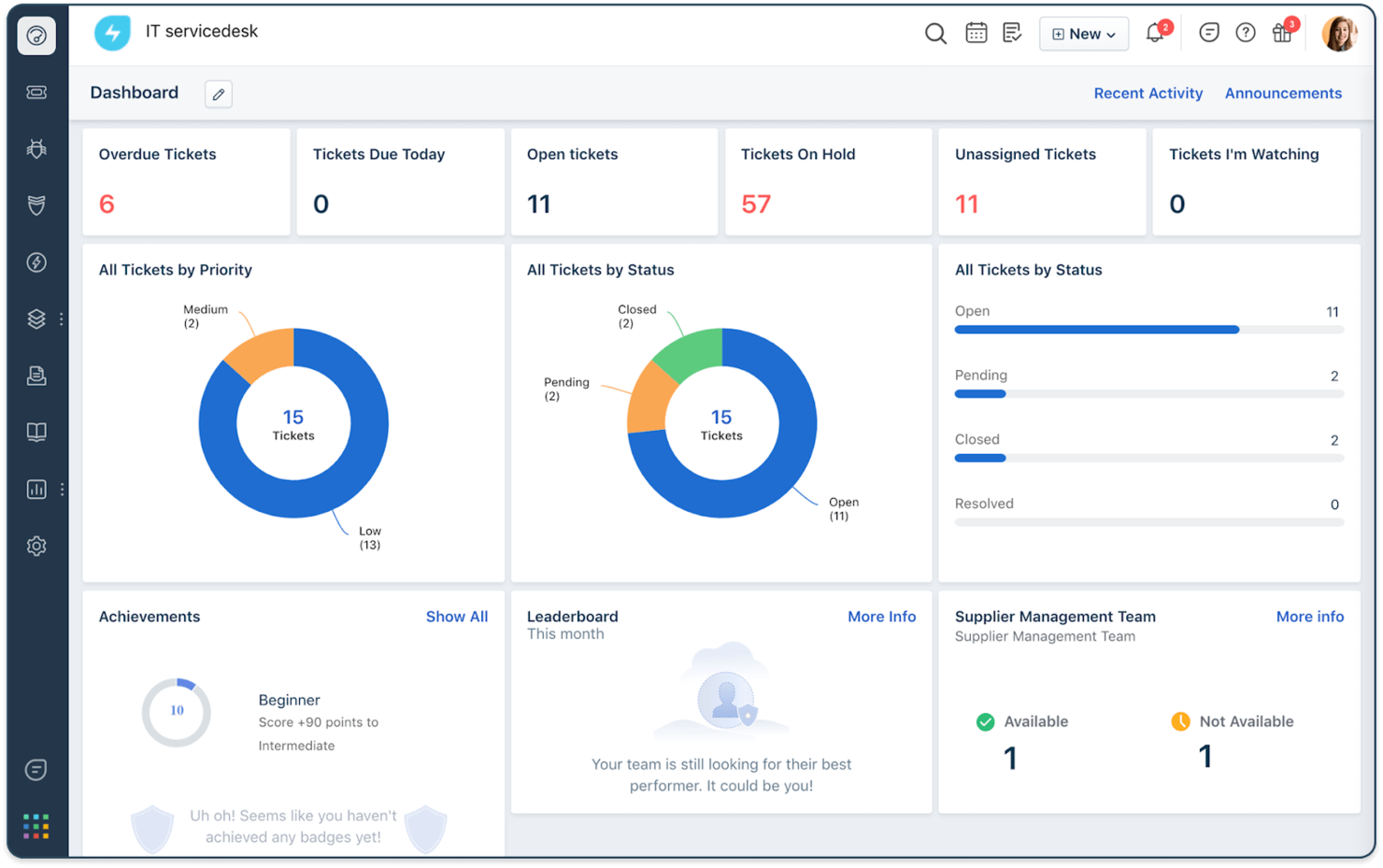Expand the options beside the Analytics sidebar icon

click(62, 489)
